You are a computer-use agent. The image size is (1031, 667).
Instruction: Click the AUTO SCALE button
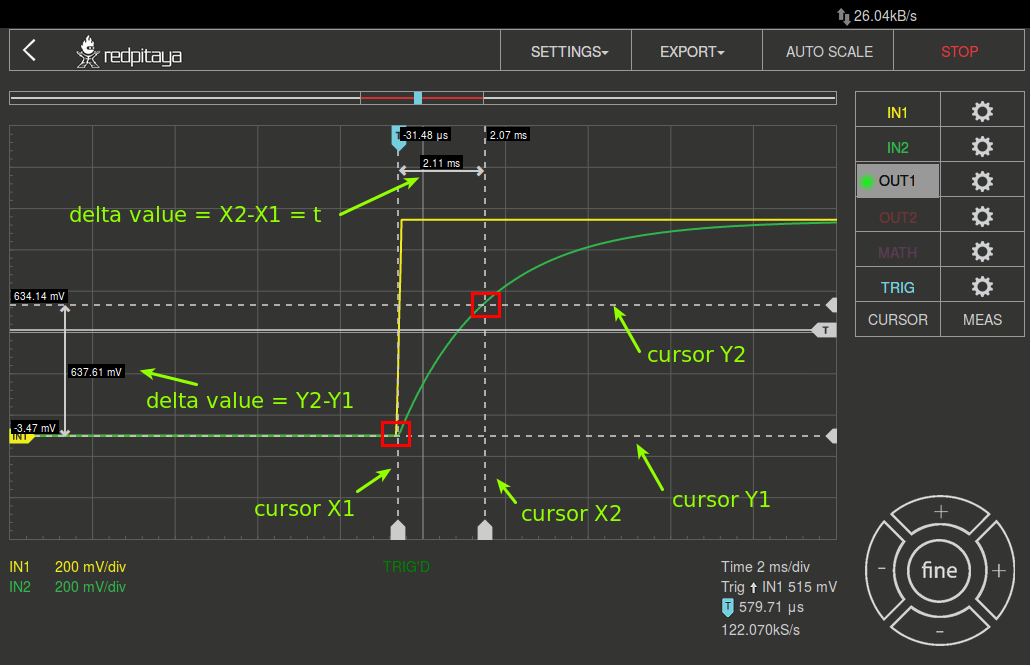pyautogui.click(x=829, y=51)
